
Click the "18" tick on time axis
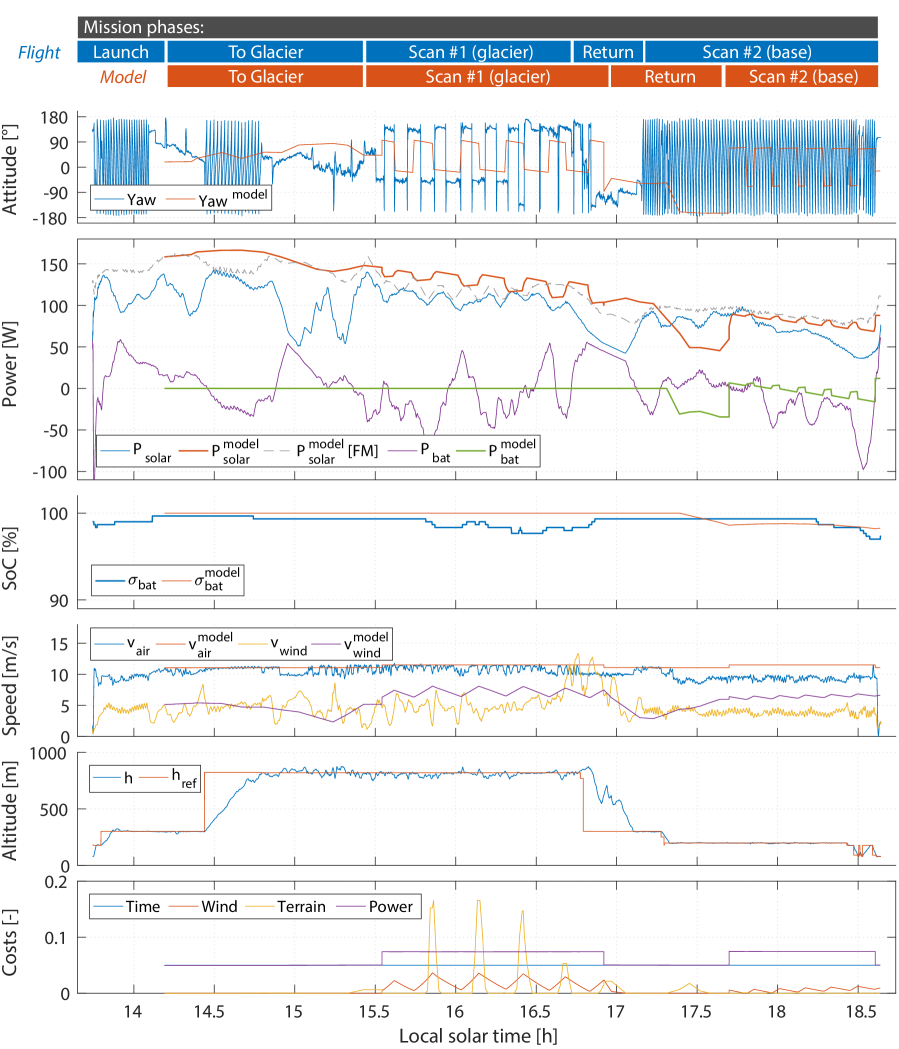777,1011
